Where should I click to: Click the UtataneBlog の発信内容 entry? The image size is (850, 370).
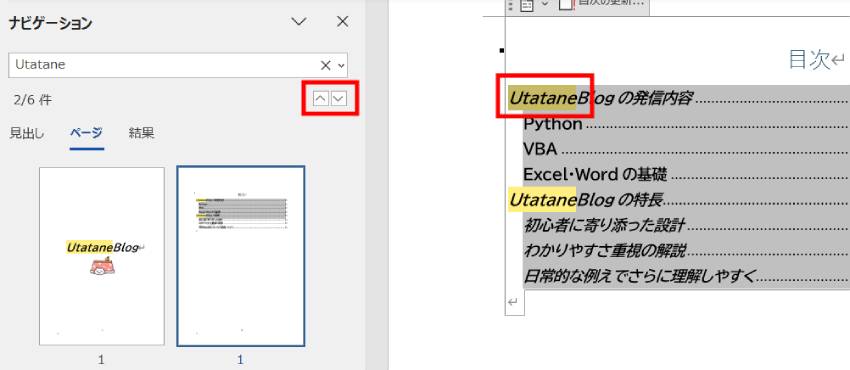[x=600, y=98]
